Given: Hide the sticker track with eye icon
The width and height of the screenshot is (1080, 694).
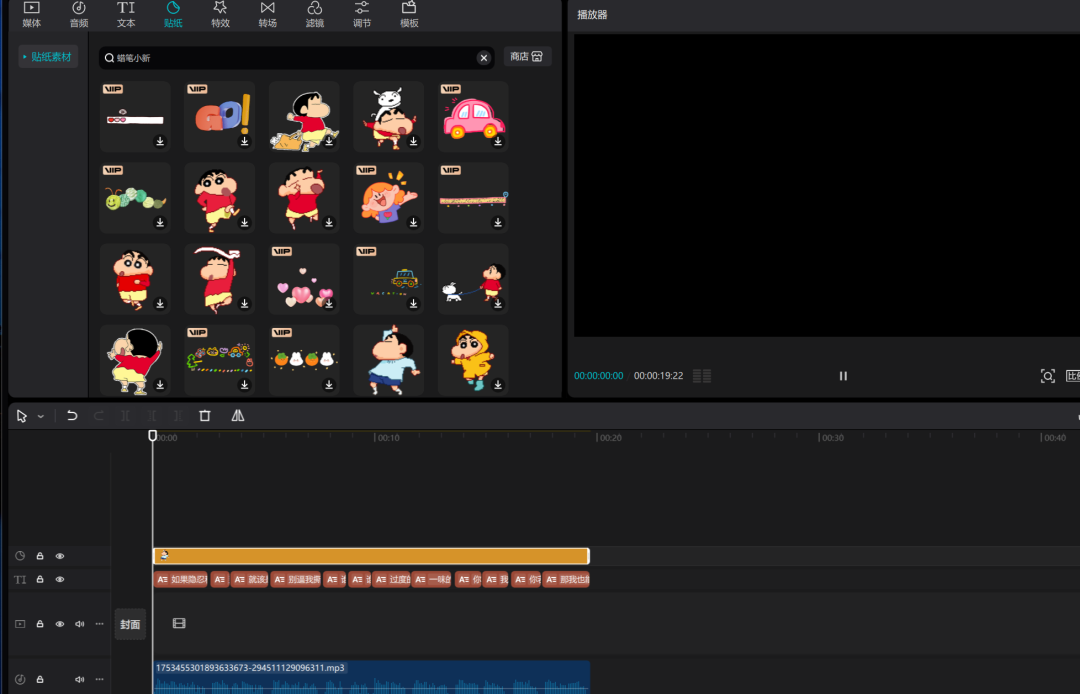Looking at the screenshot, I should (60, 556).
